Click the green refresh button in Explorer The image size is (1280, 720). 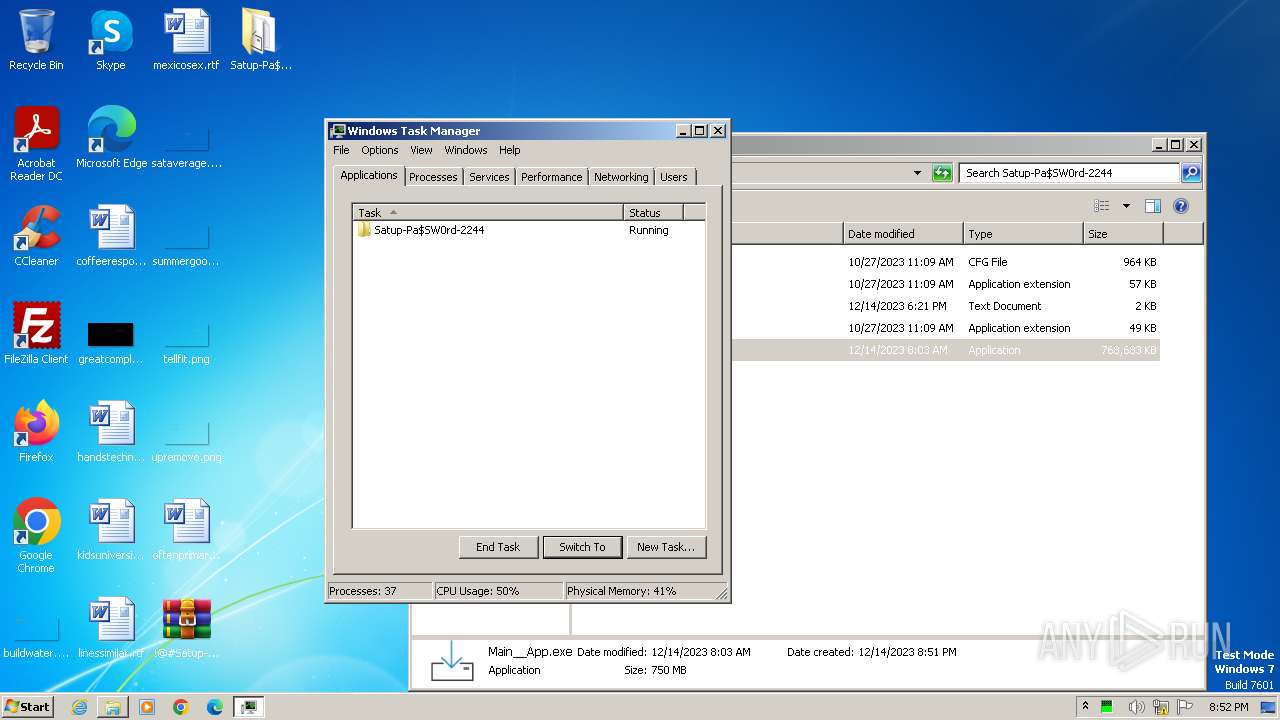[x=942, y=173]
